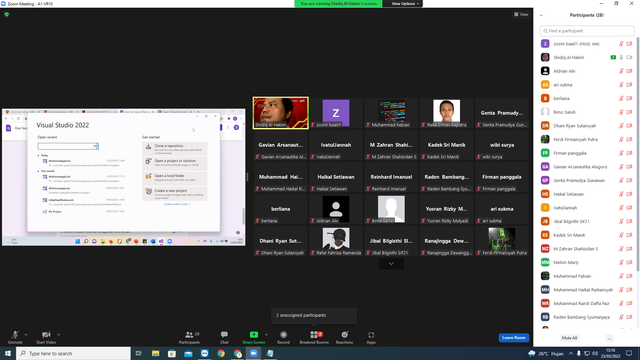Toggle video for Dhani Ryan Sutansyah in list
640x360 pixels.
coord(629,126)
